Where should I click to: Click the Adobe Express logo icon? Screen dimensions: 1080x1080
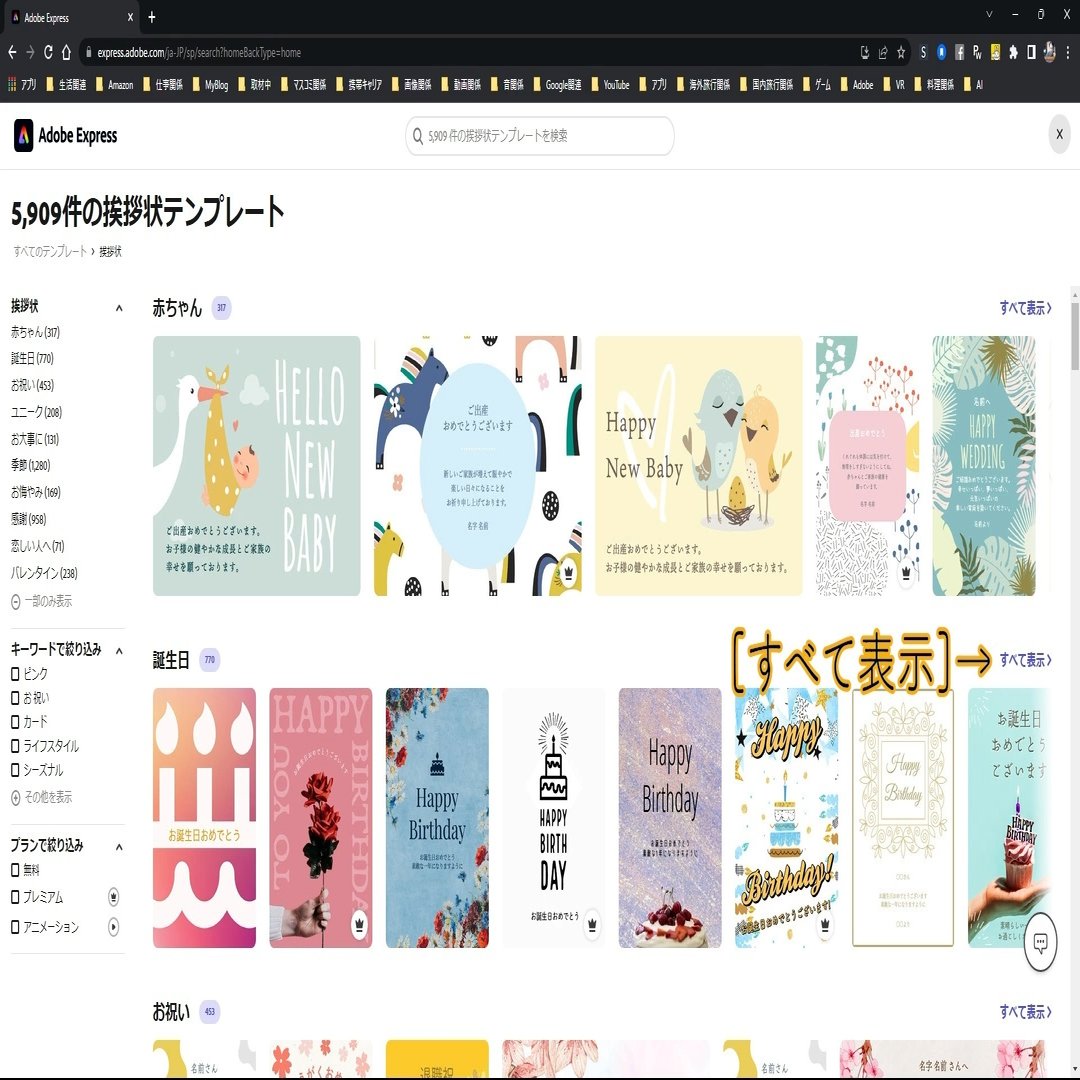(x=23, y=135)
